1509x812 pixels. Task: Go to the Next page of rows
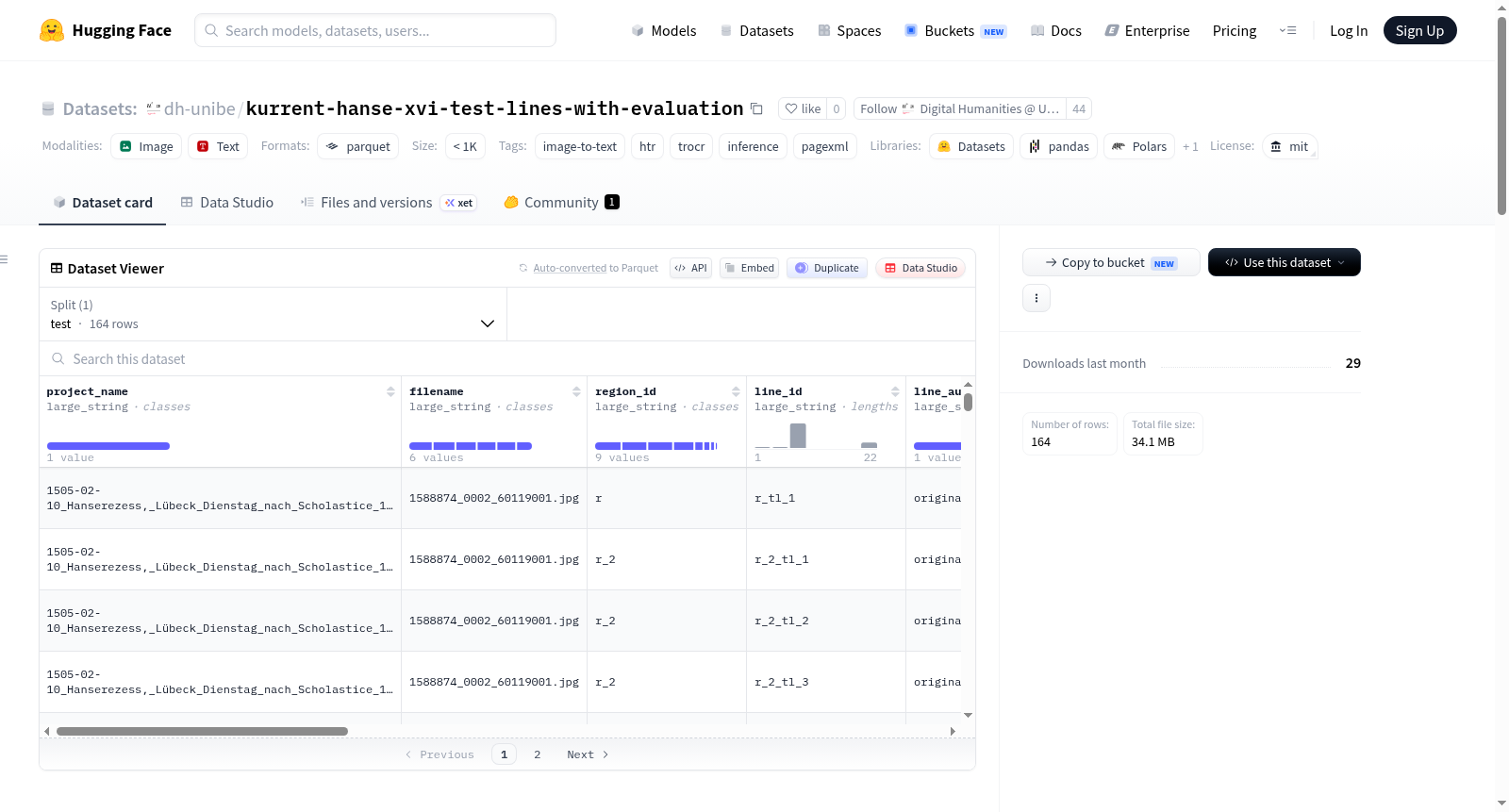(588, 754)
